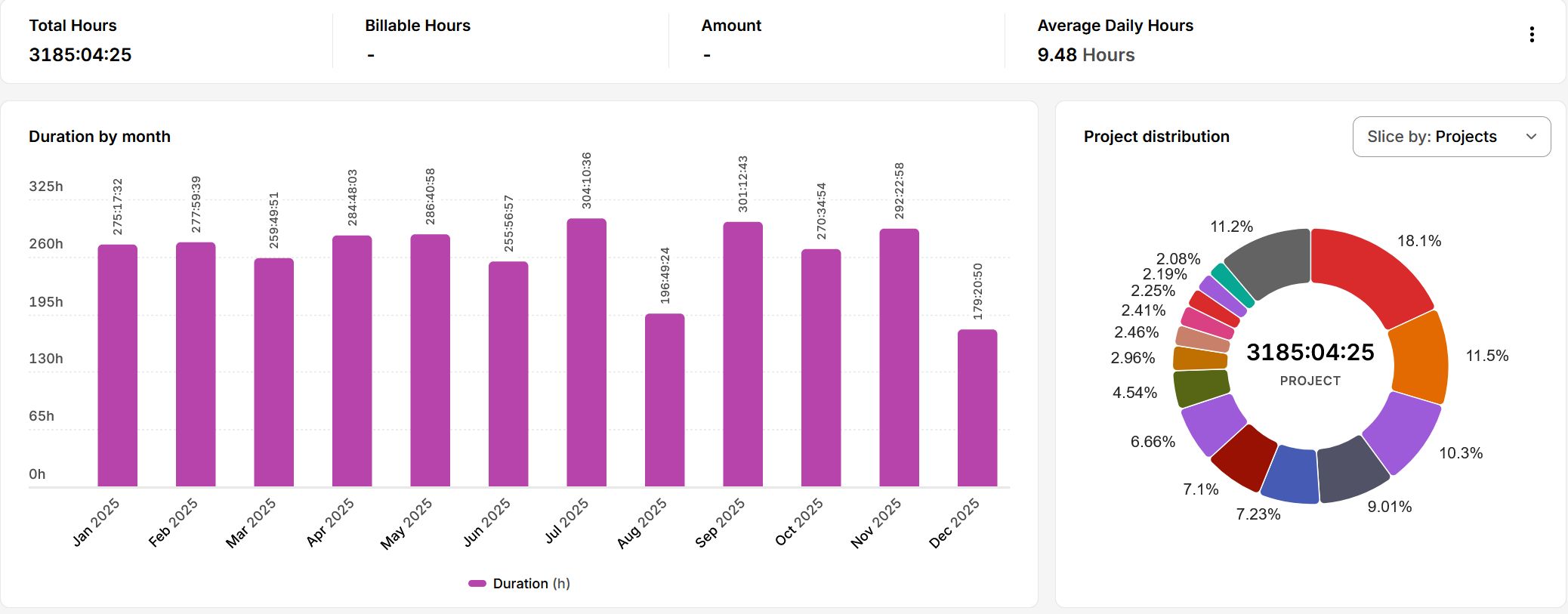
Task: Click the teal 2.08% donut slice
Action: [x=1232, y=285]
